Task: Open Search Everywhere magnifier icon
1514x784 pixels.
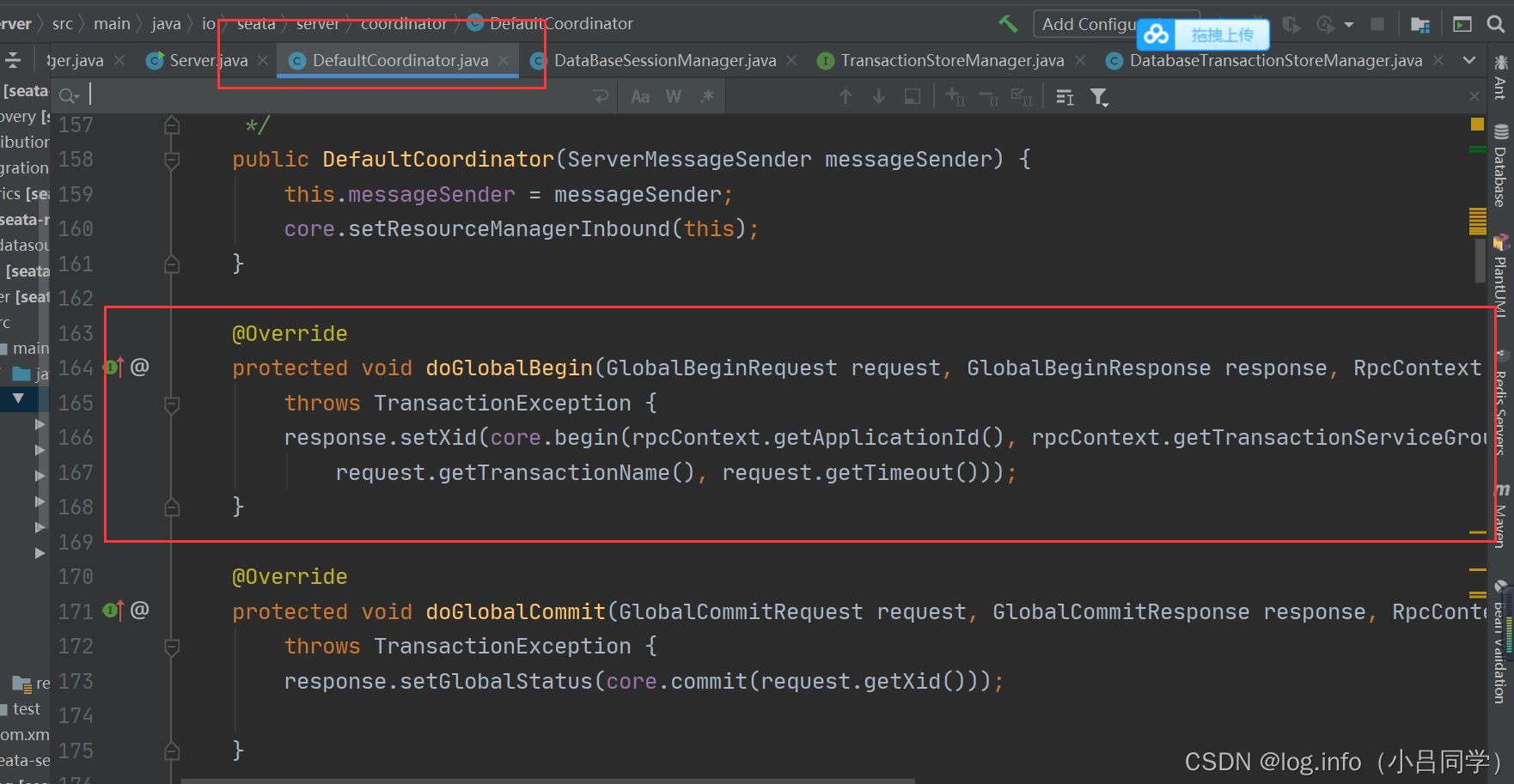Action: tap(1496, 24)
